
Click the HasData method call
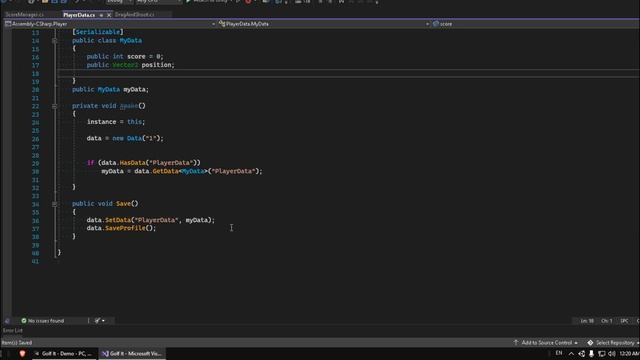(132, 163)
